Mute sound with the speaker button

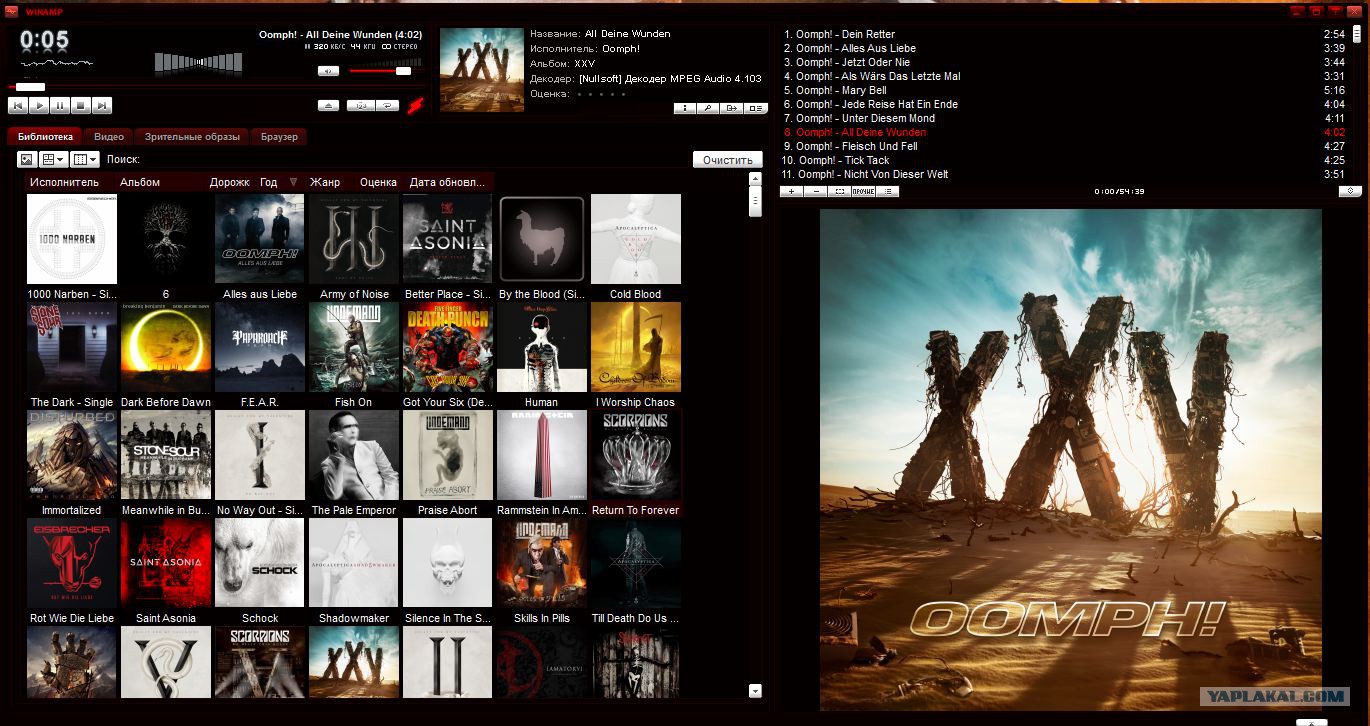328,71
